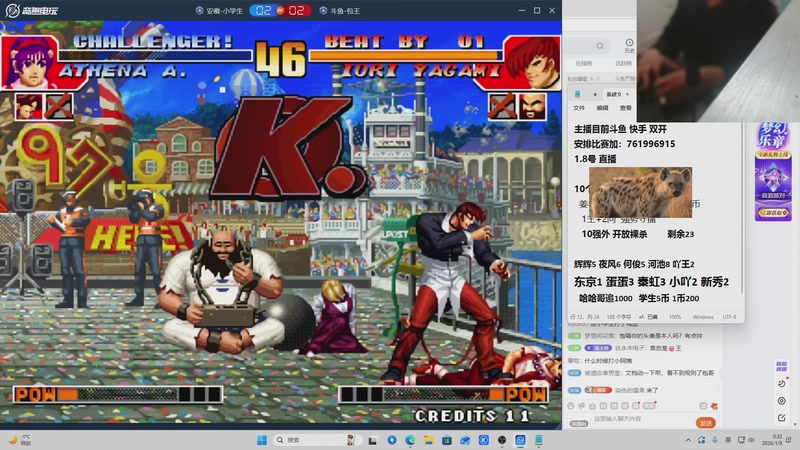This screenshot has height=450, width=800.
Task: Open Microsoft Store from the taskbar
Action: tap(447, 440)
